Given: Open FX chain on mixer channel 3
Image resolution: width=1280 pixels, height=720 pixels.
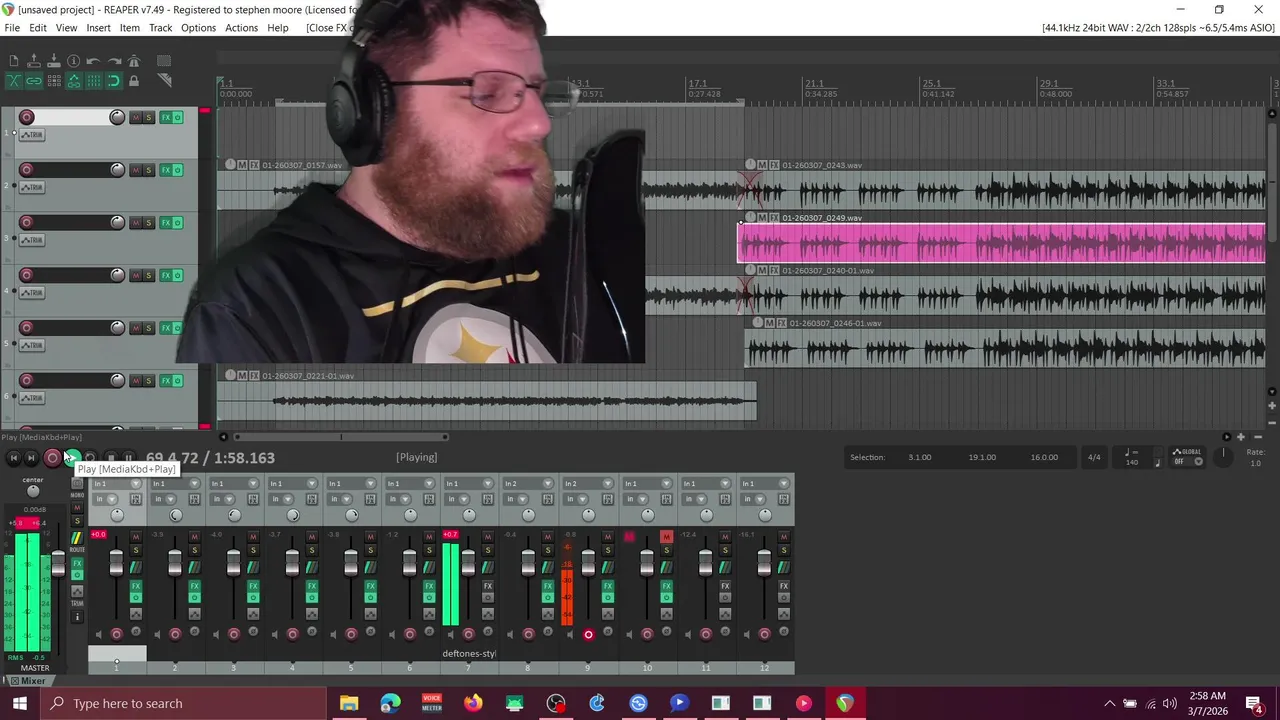Looking at the screenshot, I should [x=253, y=584].
